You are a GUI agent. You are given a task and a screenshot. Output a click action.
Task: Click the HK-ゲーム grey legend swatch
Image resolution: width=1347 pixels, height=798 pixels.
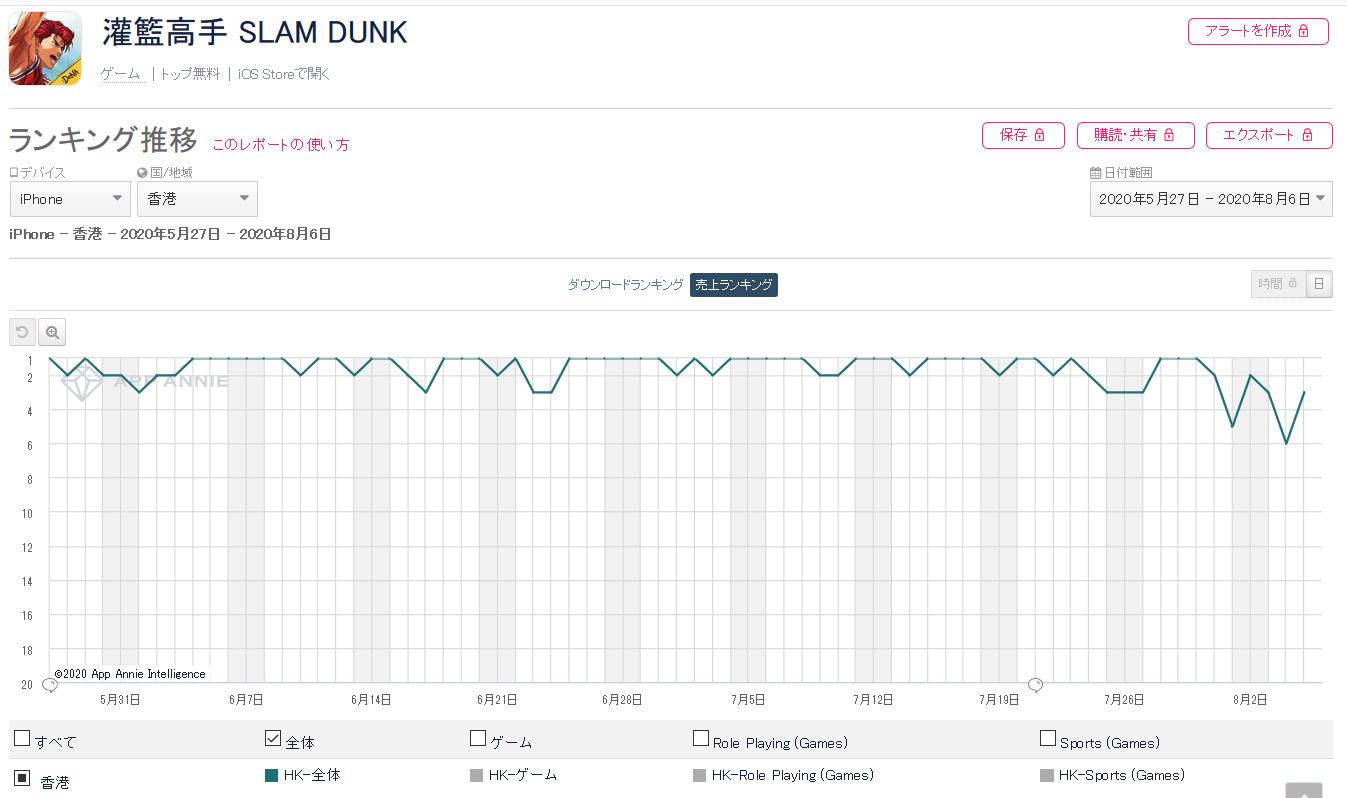tap(476, 775)
